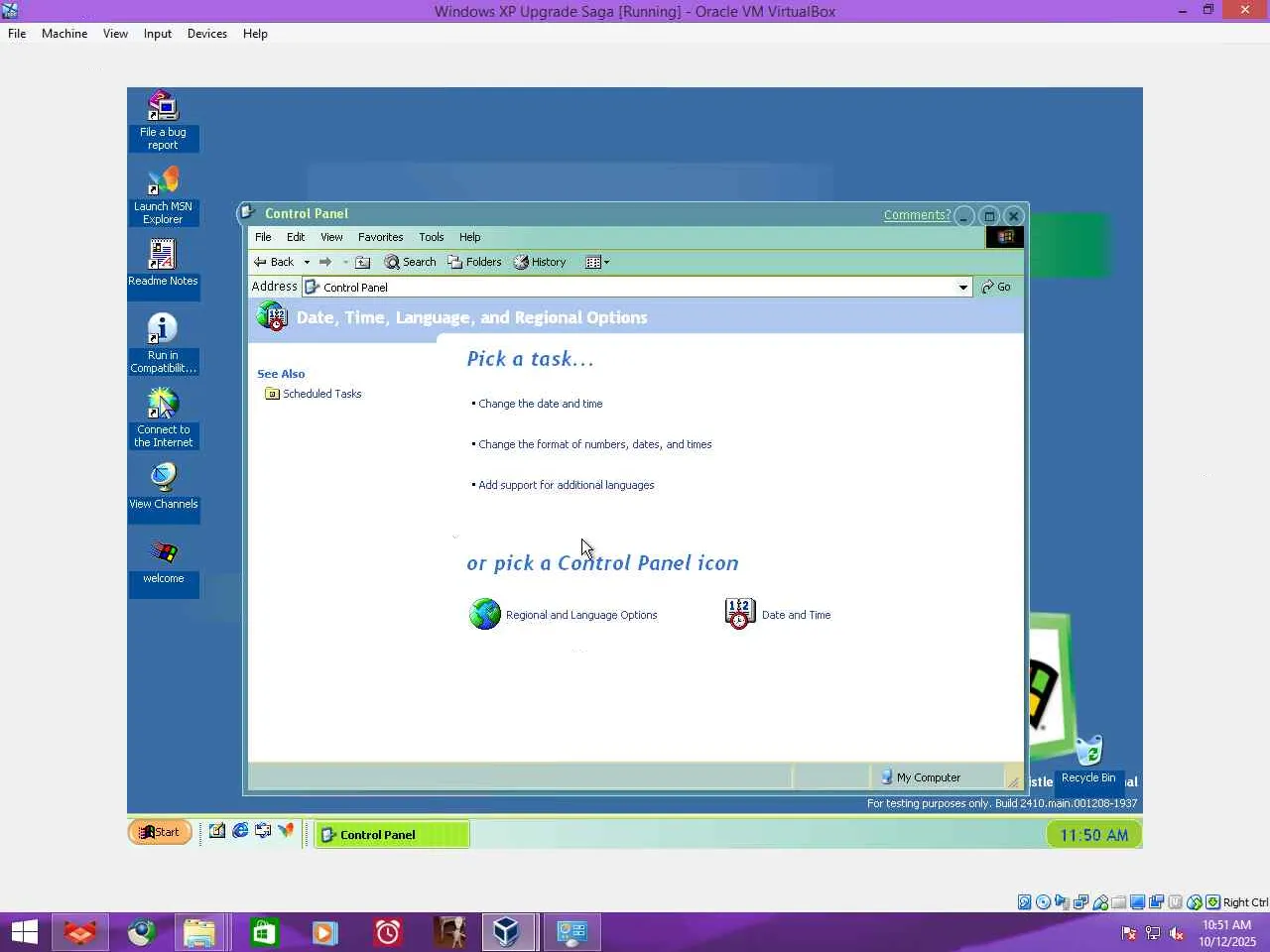Viewport: 1270px width, 952px height.
Task: Open the VirtualBox Devices menu
Action: (207, 34)
